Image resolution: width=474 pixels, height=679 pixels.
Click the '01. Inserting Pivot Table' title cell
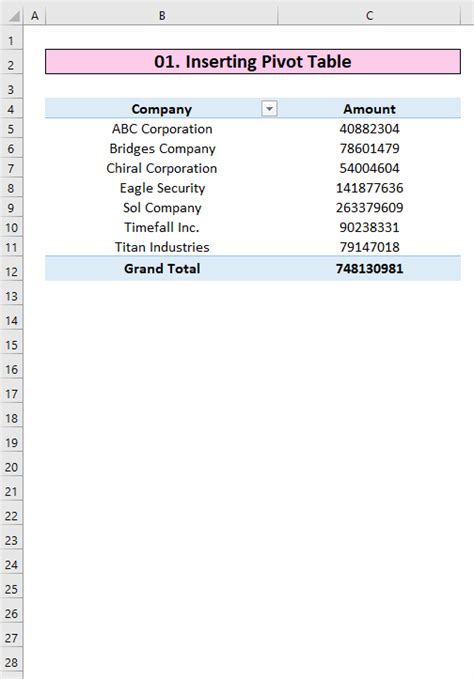click(x=253, y=61)
